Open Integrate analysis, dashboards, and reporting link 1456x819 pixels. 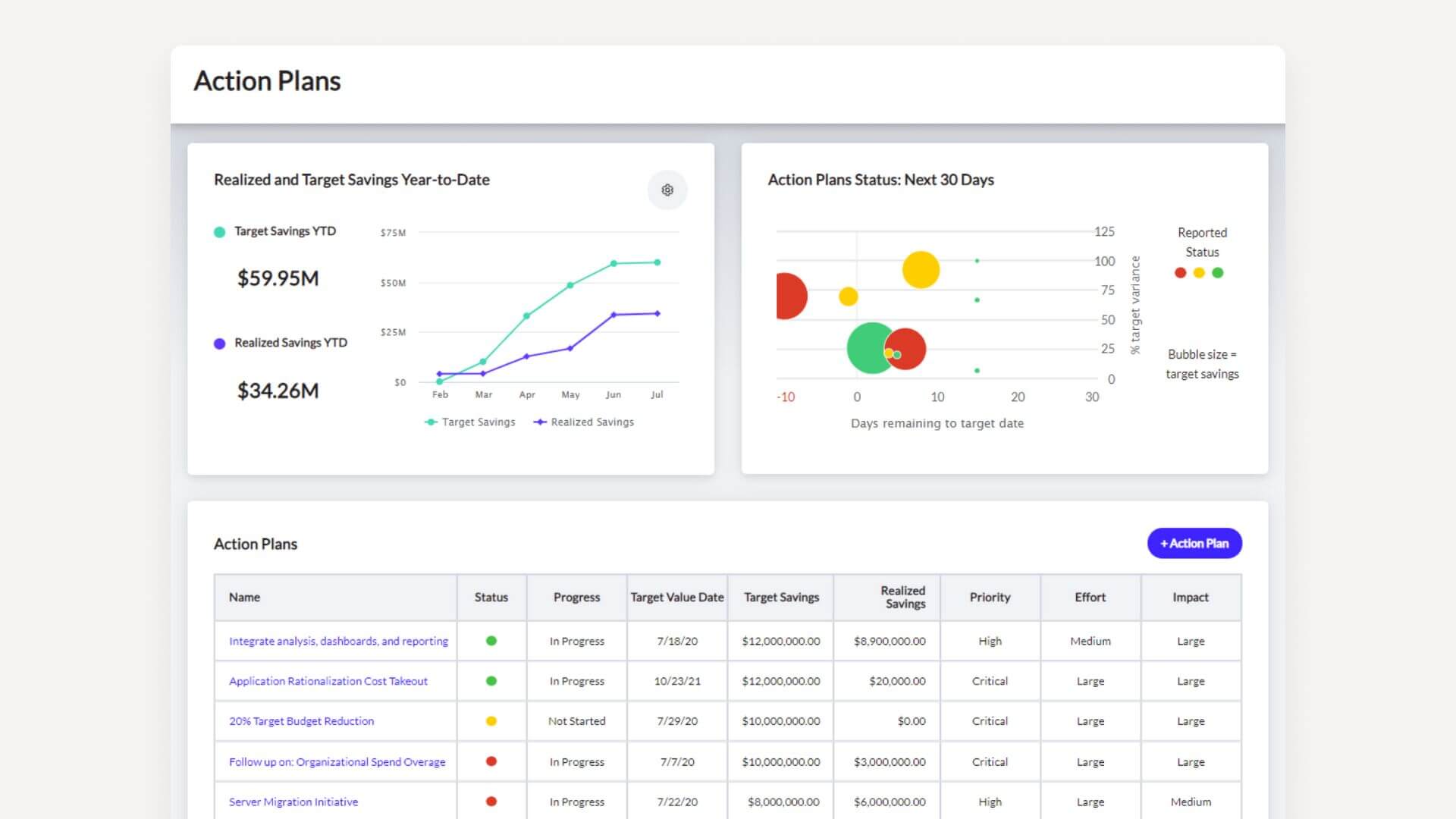338,641
